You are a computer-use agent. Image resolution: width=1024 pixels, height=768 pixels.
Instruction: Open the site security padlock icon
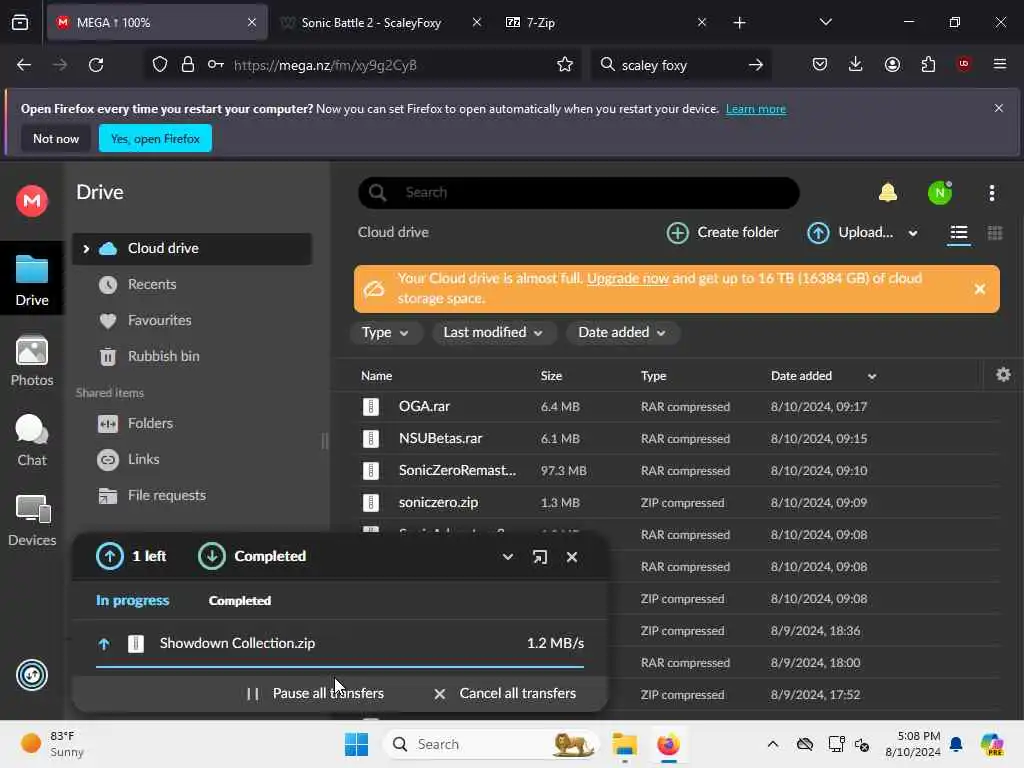(188, 65)
